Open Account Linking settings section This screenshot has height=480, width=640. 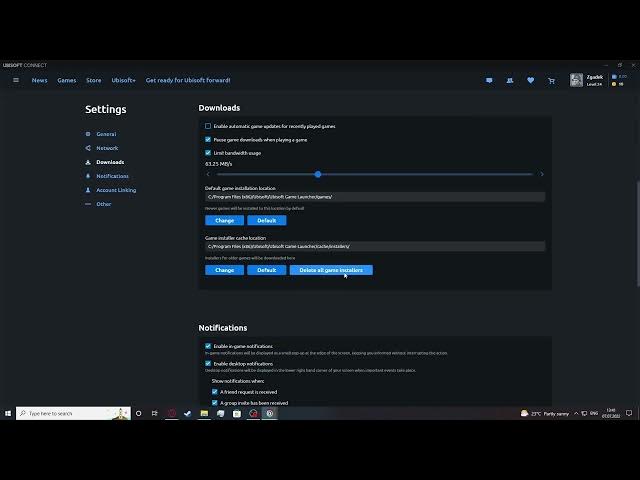116,190
